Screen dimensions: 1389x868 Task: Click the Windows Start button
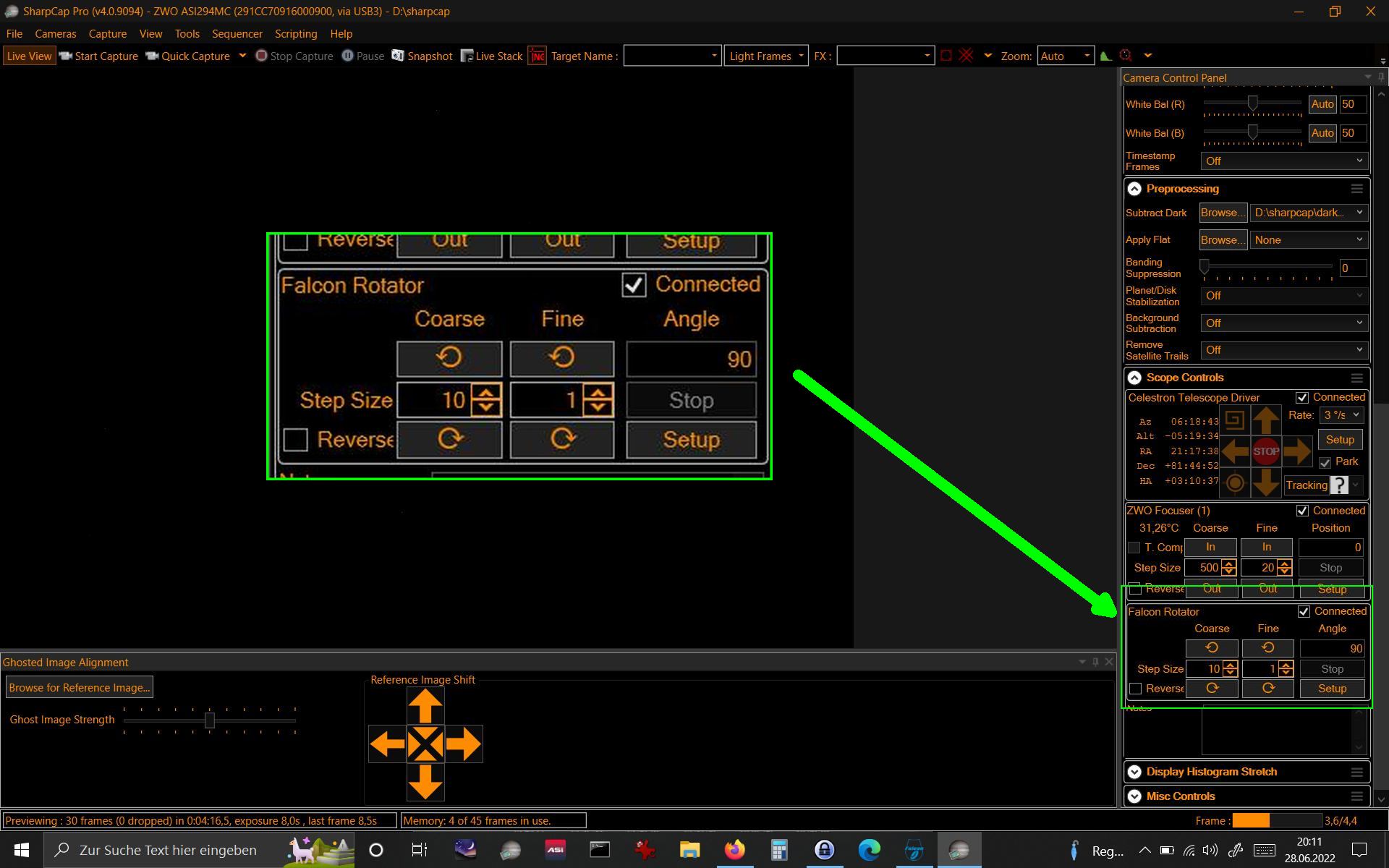pyautogui.click(x=22, y=850)
